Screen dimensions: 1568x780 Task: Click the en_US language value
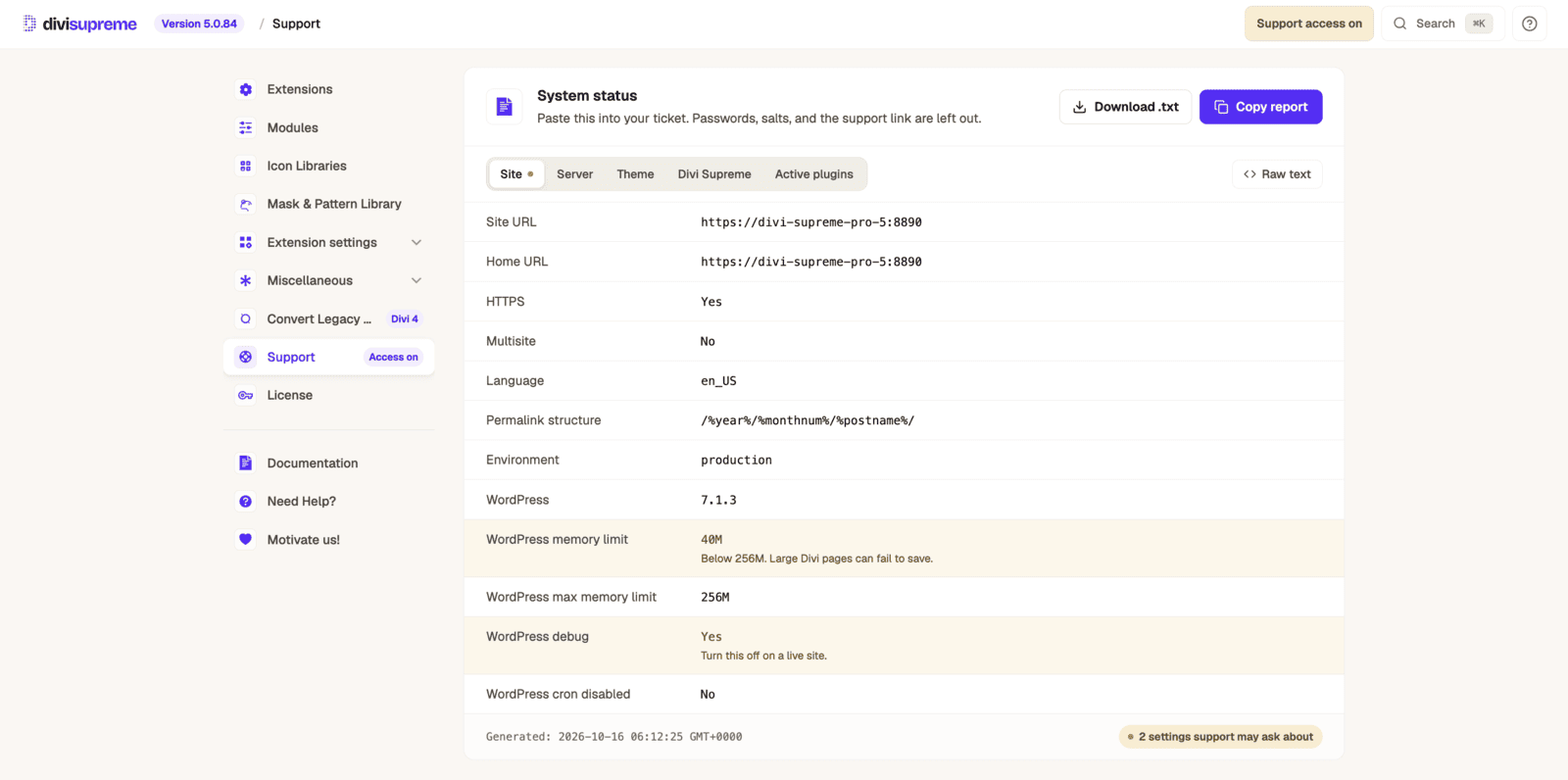tap(718, 381)
